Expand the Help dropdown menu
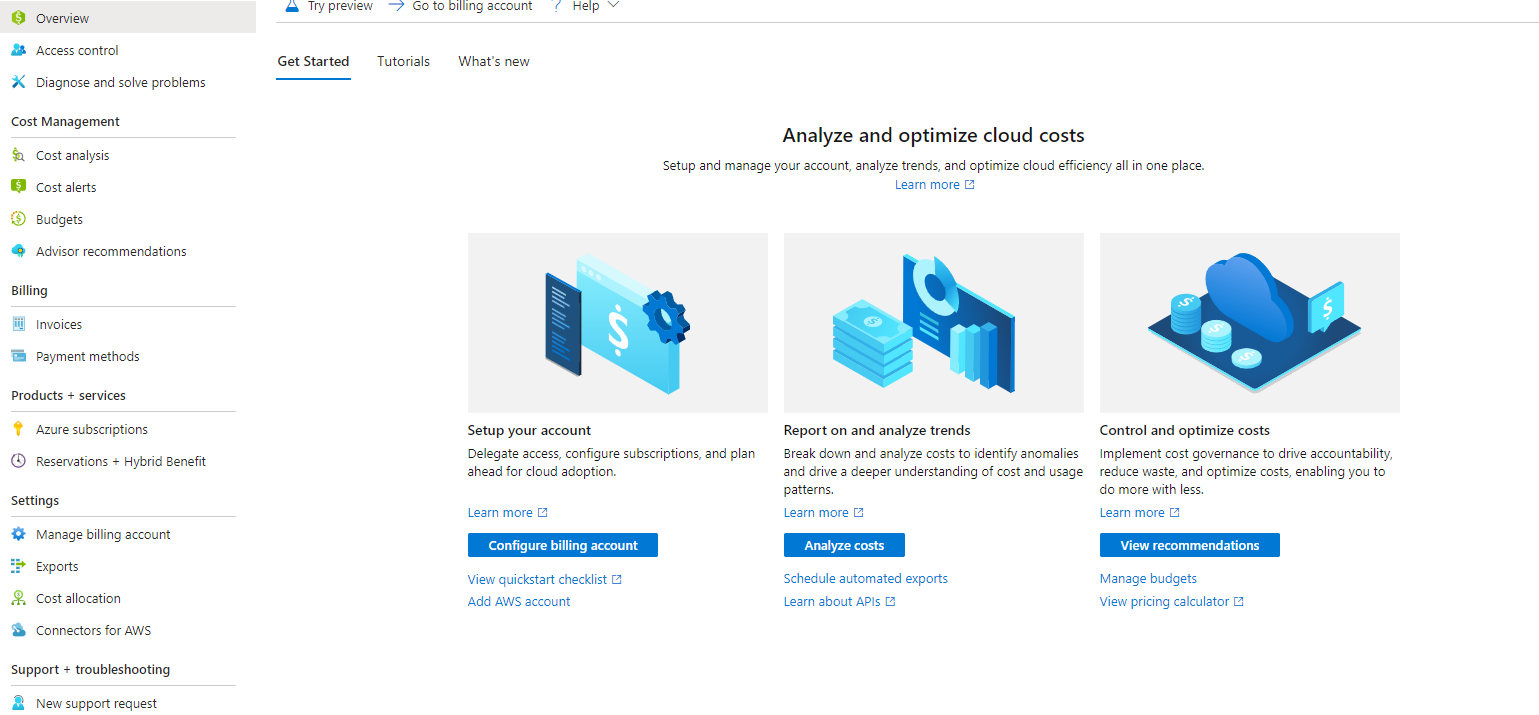The height and width of the screenshot is (715, 1539). tap(599, 6)
